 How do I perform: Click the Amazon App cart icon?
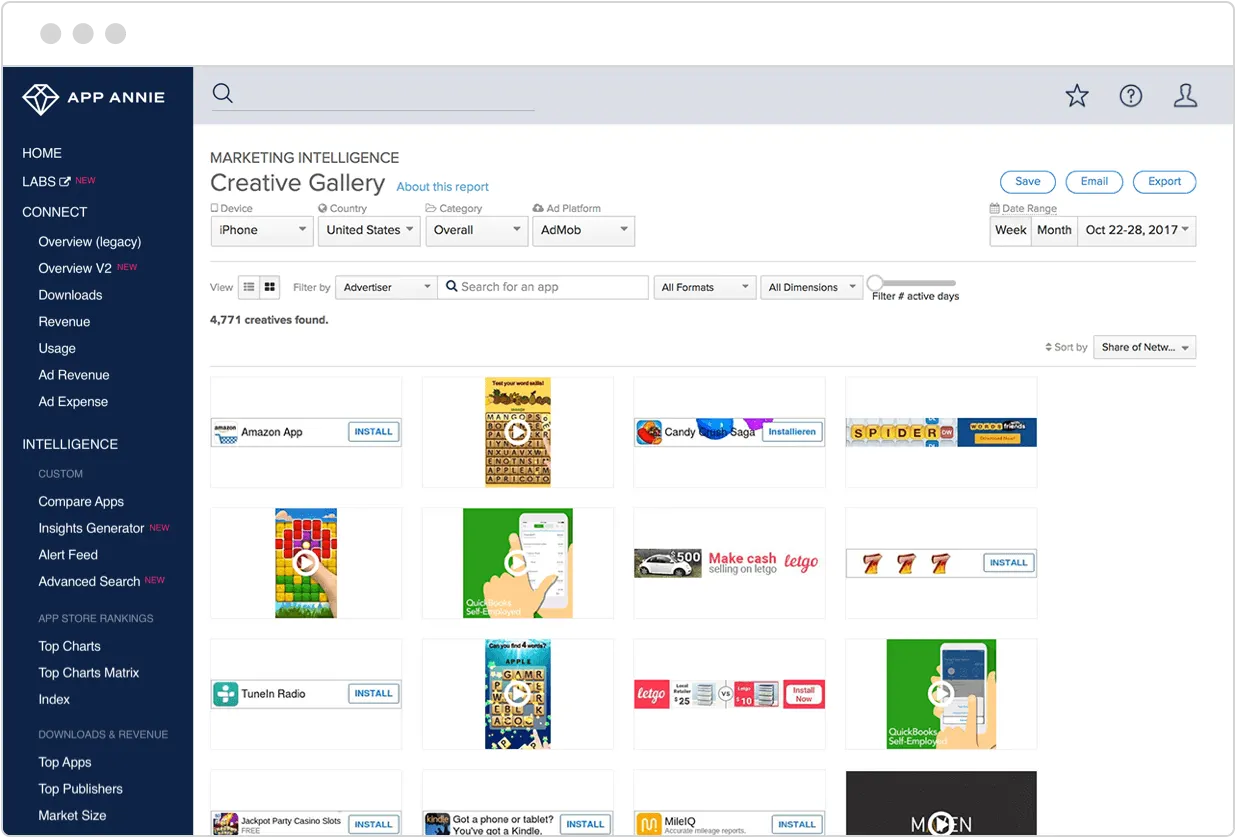226,433
